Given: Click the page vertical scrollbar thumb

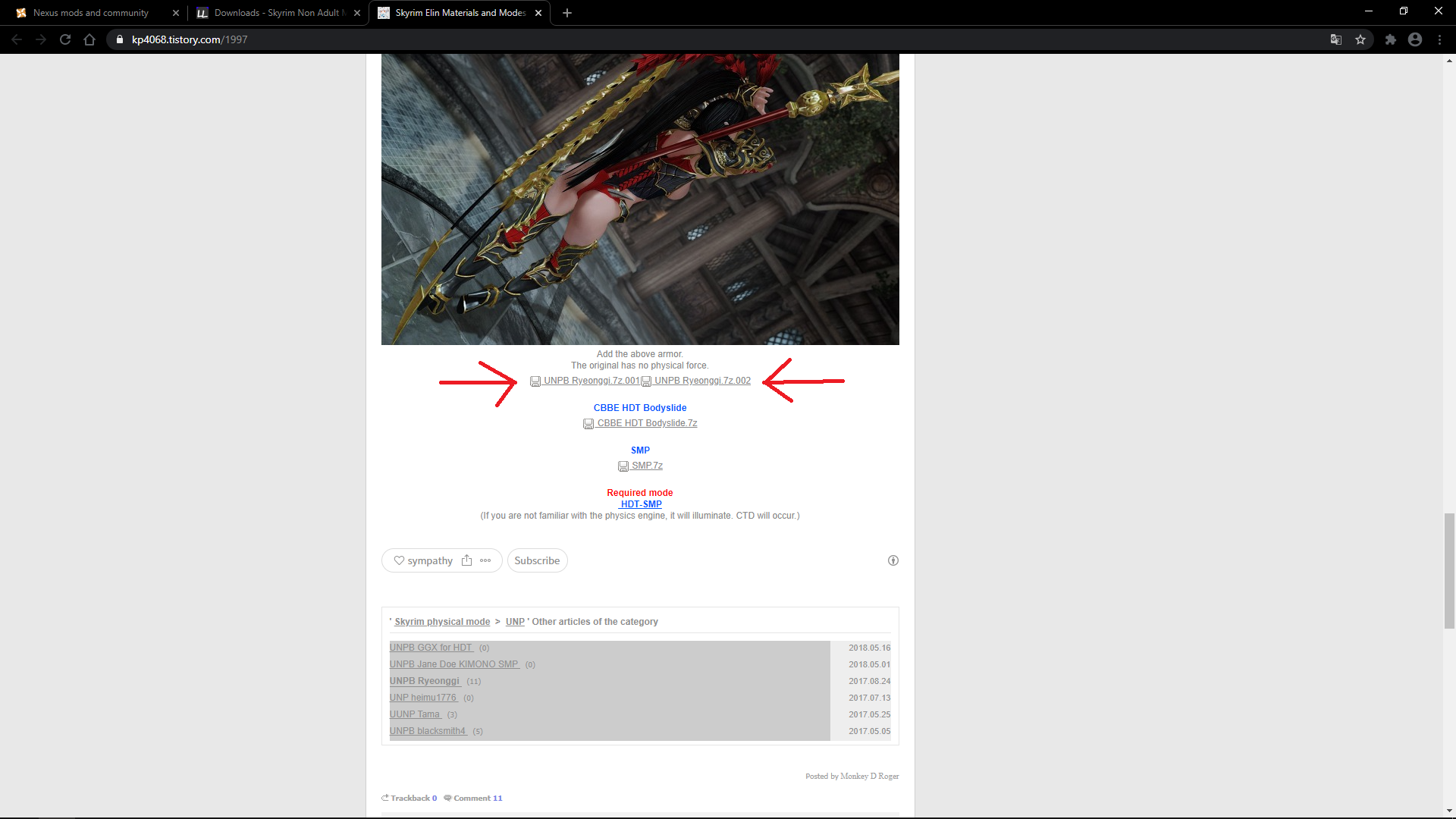Looking at the screenshot, I should 1449,571.
